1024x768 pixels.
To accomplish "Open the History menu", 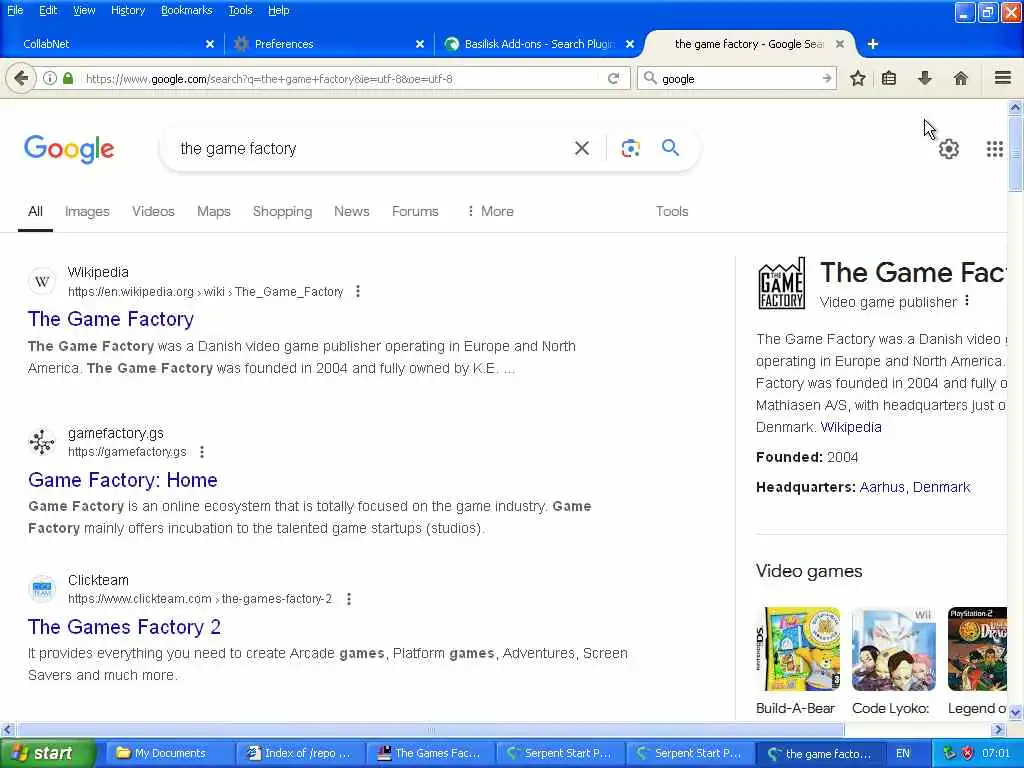I will click(x=128, y=10).
